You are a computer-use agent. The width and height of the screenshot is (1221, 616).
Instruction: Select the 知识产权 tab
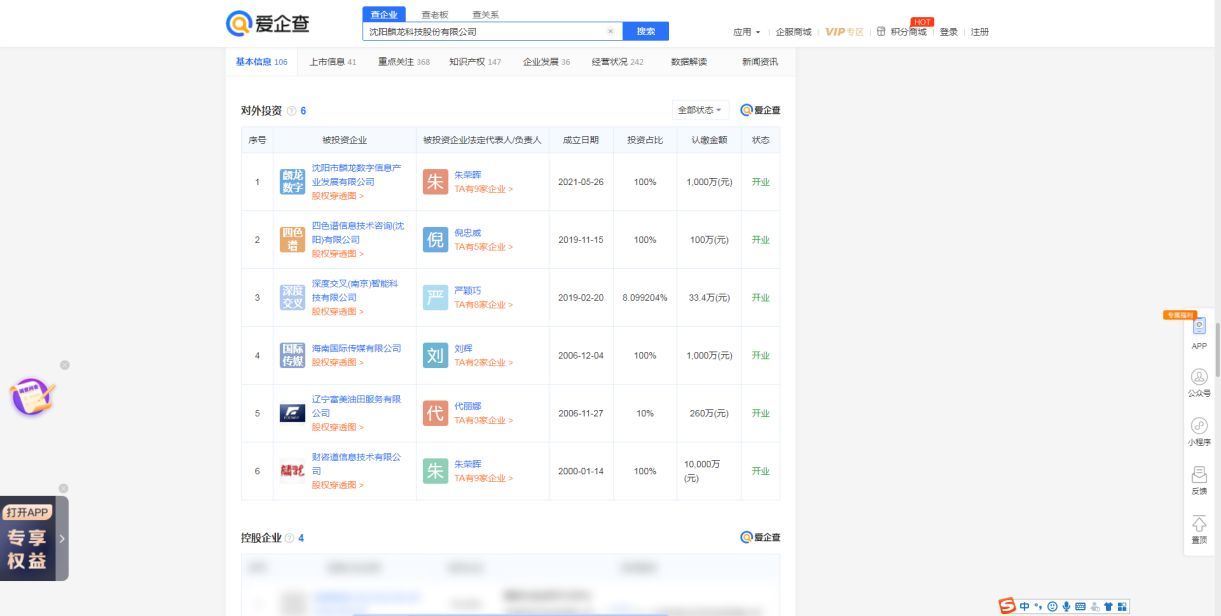(x=475, y=62)
